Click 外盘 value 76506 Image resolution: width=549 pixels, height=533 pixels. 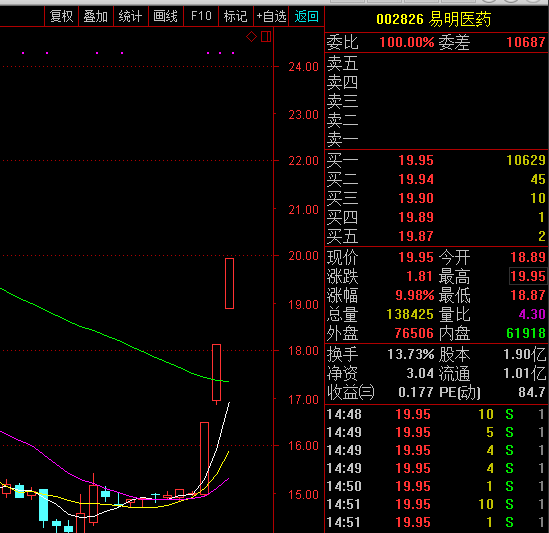414,333
